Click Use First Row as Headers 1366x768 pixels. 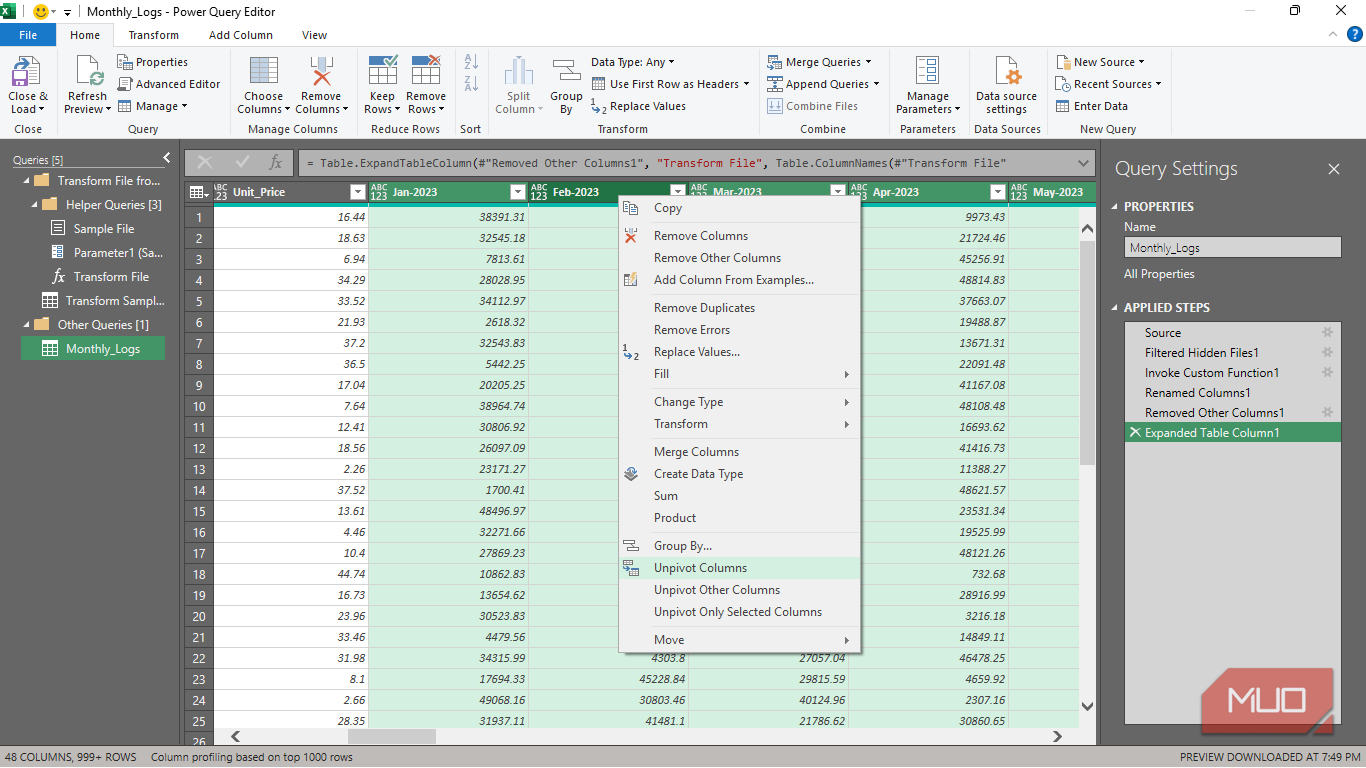tap(669, 84)
